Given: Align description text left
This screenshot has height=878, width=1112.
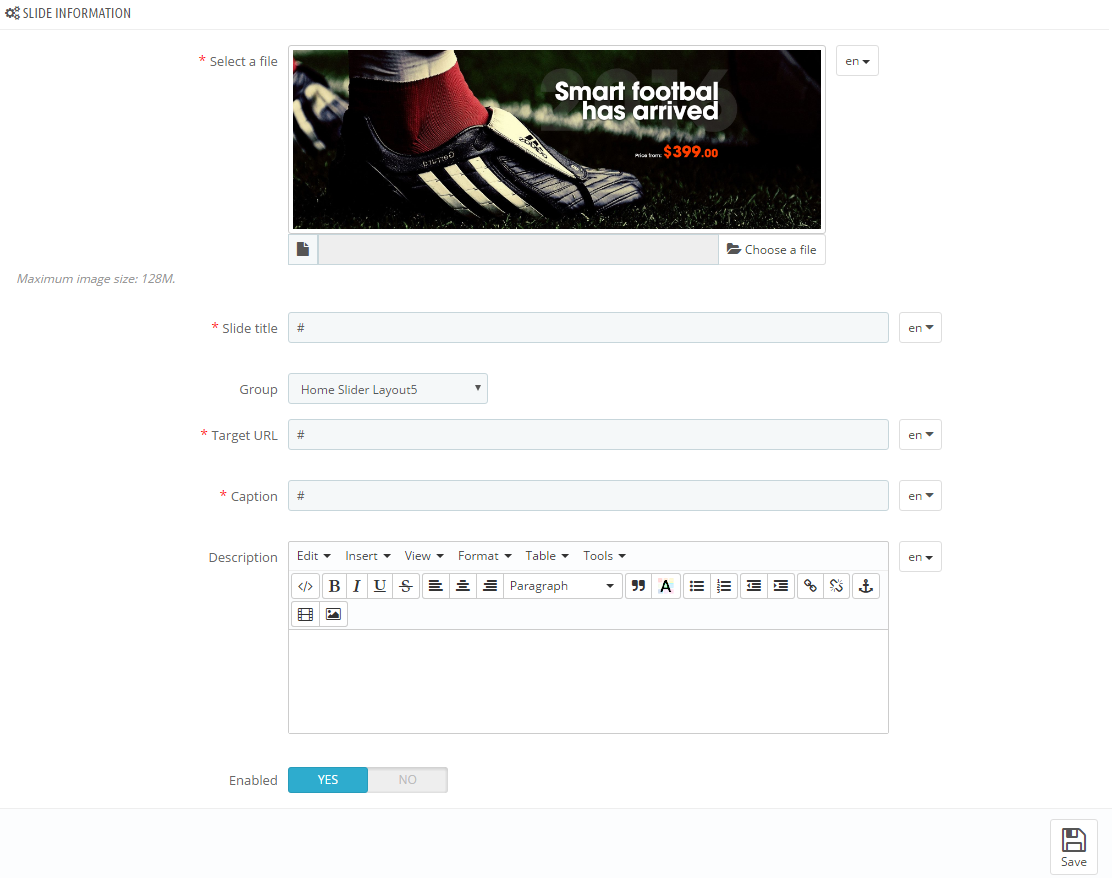Looking at the screenshot, I should pyautogui.click(x=435, y=586).
